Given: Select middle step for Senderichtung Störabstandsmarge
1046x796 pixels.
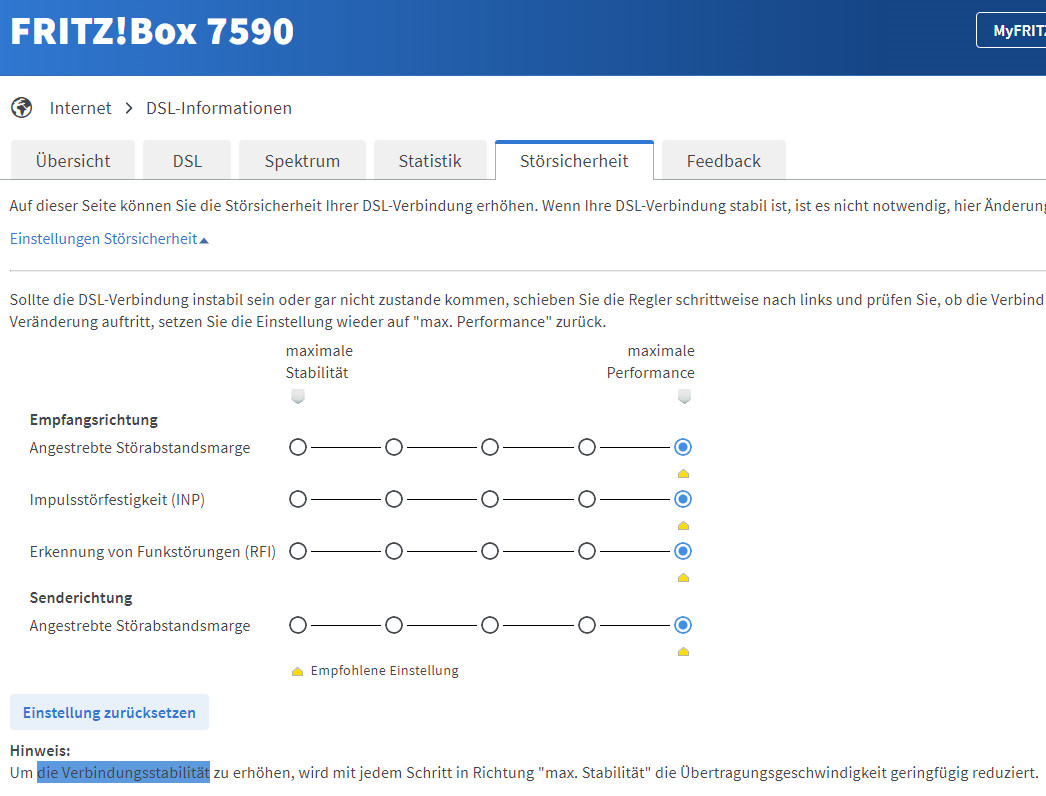Looking at the screenshot, I should [x=490, y=625].
